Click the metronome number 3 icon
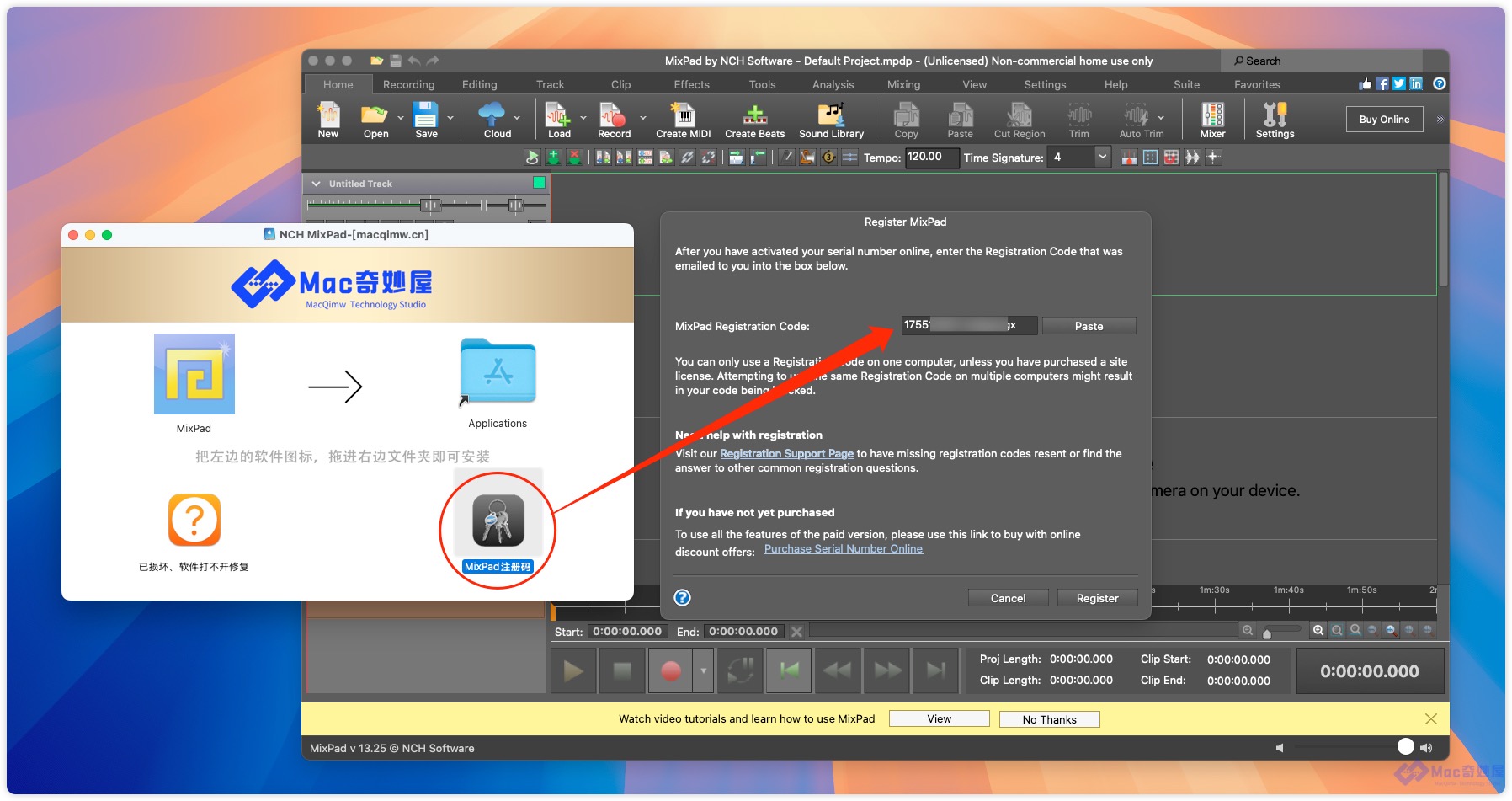The height and width of the screenshot is (801, 1512). [828, 157]
